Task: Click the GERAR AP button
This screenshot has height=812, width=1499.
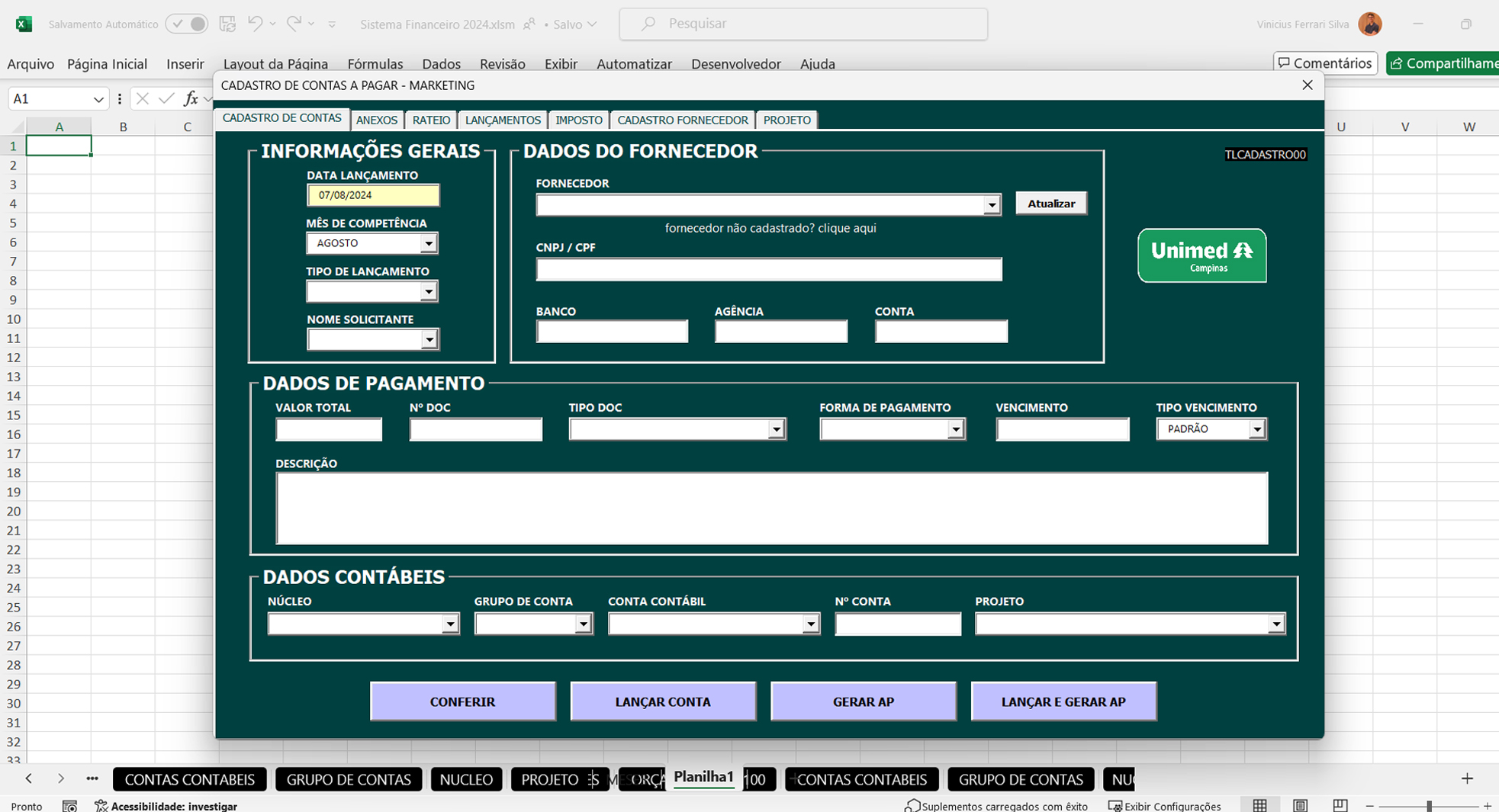Action: [864, 701]
